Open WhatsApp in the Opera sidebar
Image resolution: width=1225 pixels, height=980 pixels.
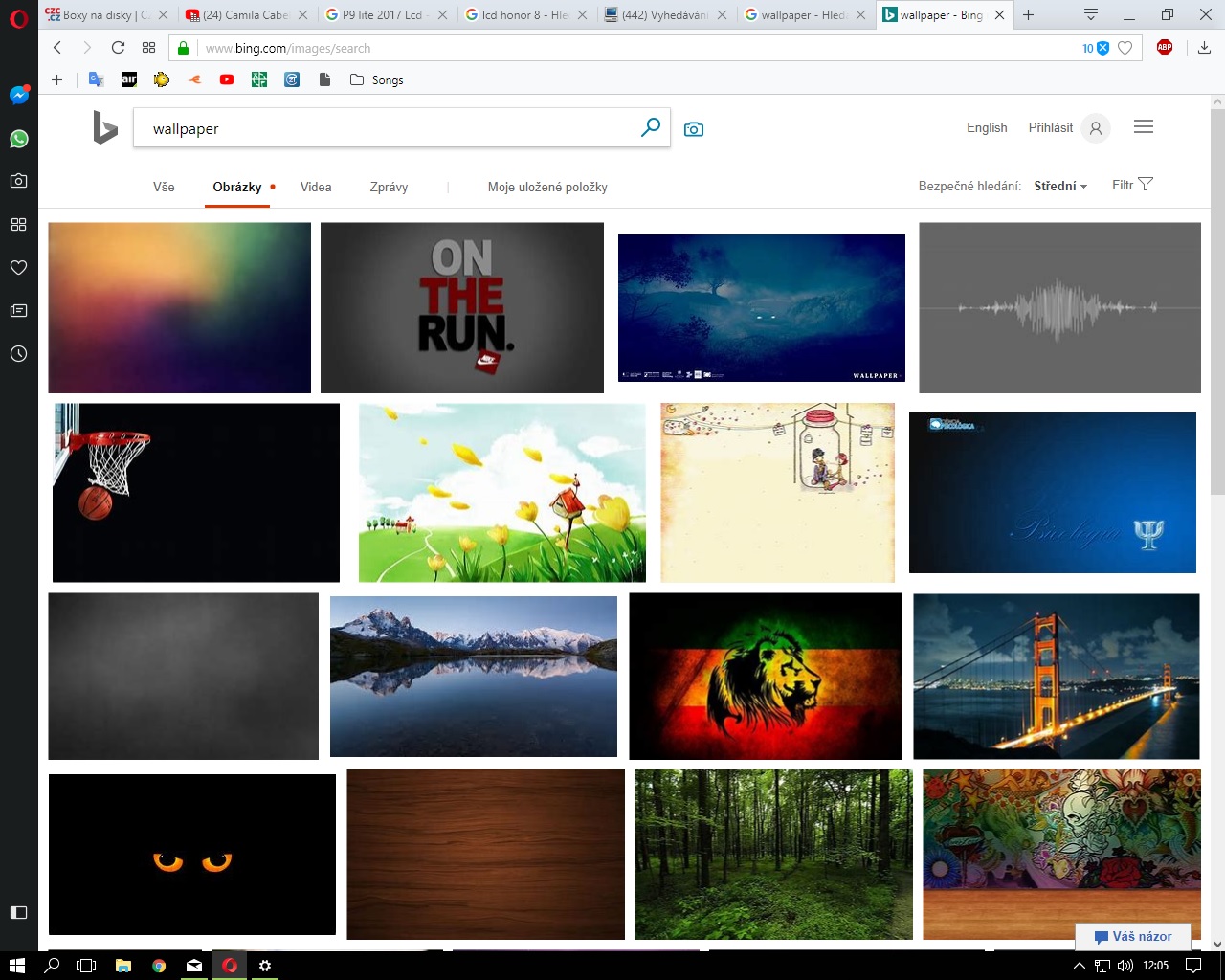point(18,139)
